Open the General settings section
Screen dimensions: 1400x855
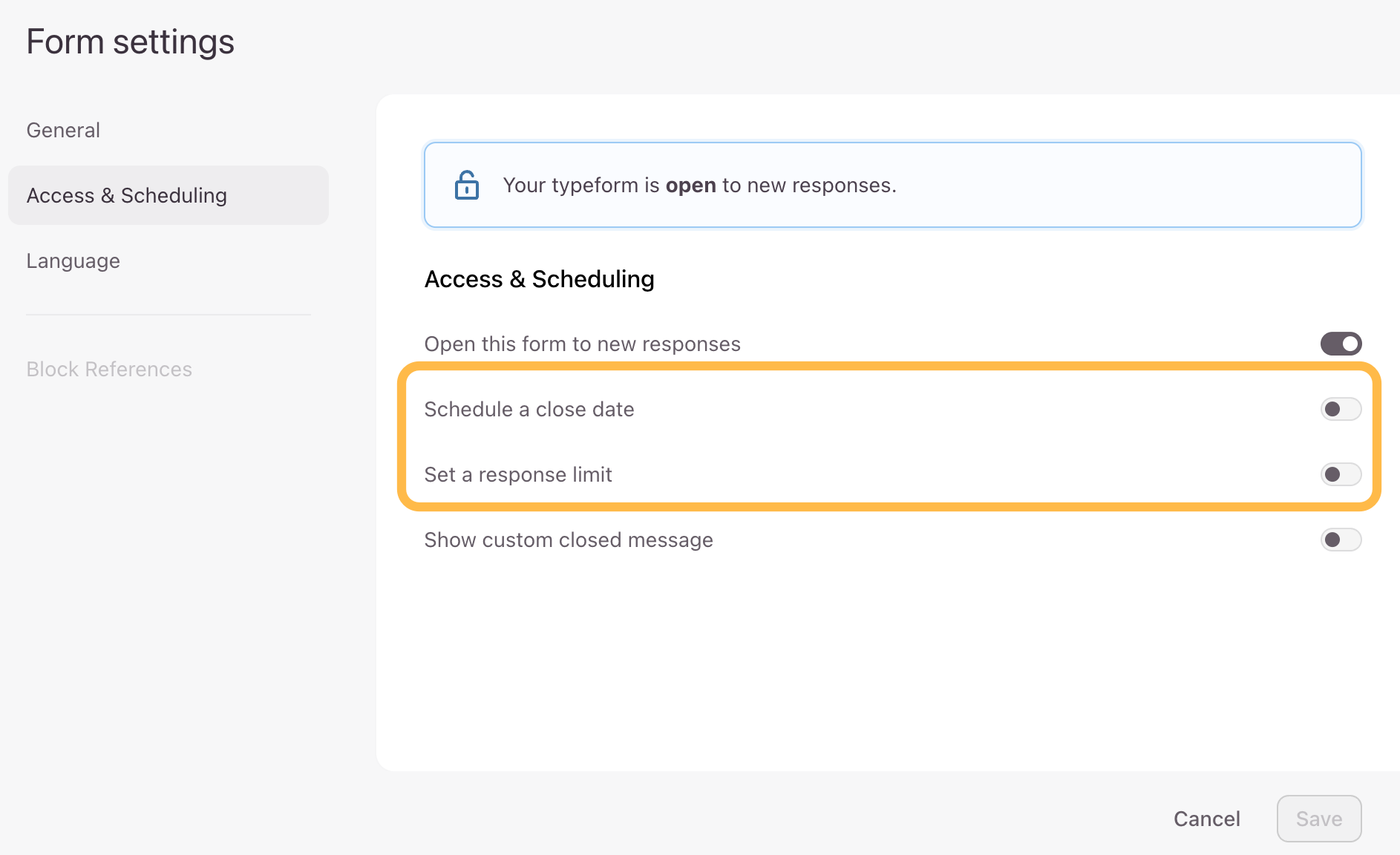pyautogui.click(x=63, y=131)
